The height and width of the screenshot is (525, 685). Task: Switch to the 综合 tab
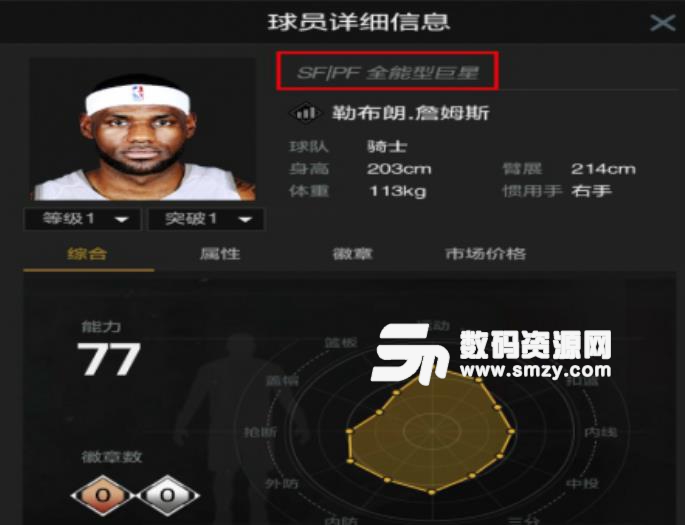[87, 254]
